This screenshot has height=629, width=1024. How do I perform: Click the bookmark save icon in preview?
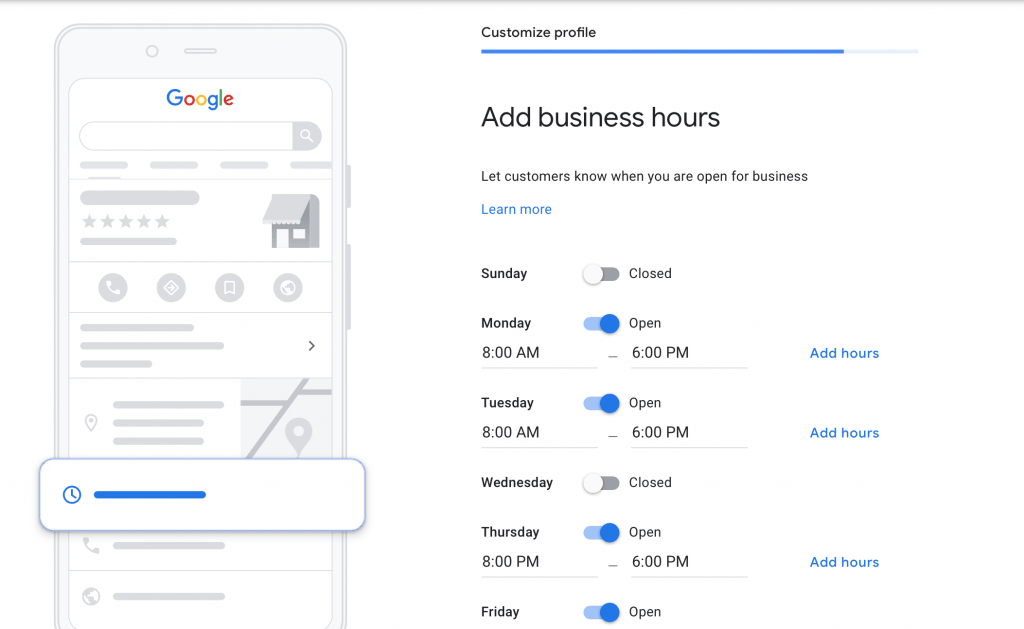click(229, 287)
